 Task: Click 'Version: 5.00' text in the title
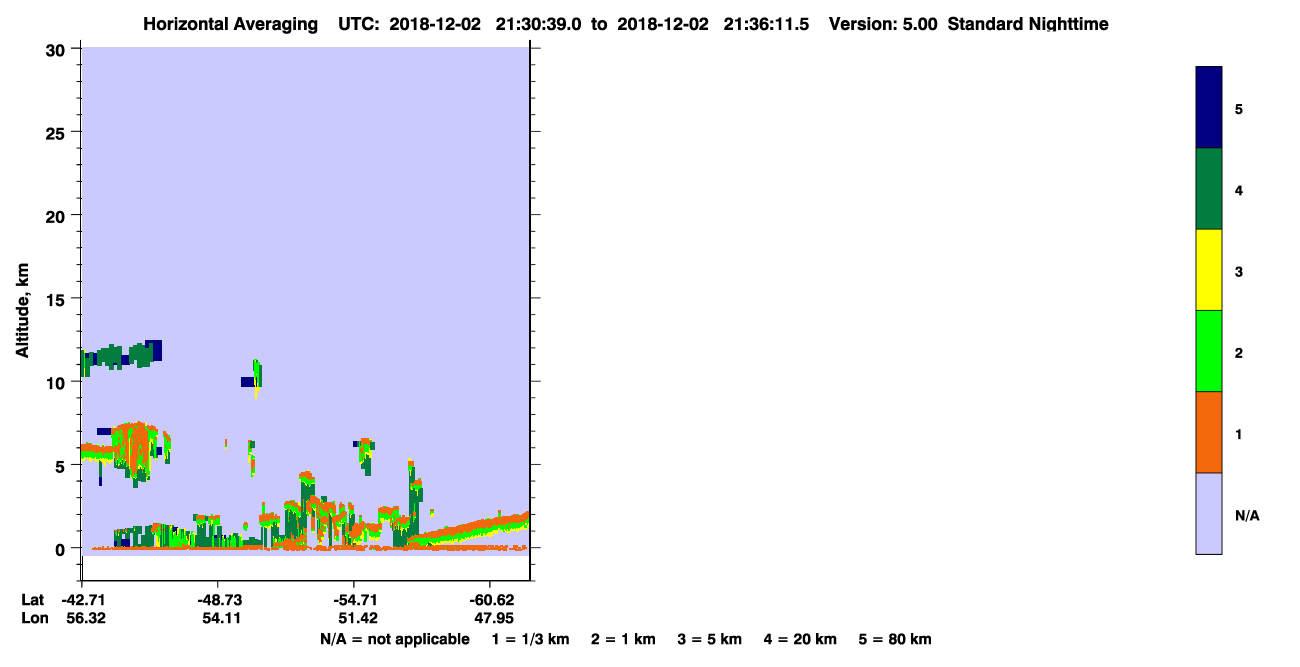point(883,24)
